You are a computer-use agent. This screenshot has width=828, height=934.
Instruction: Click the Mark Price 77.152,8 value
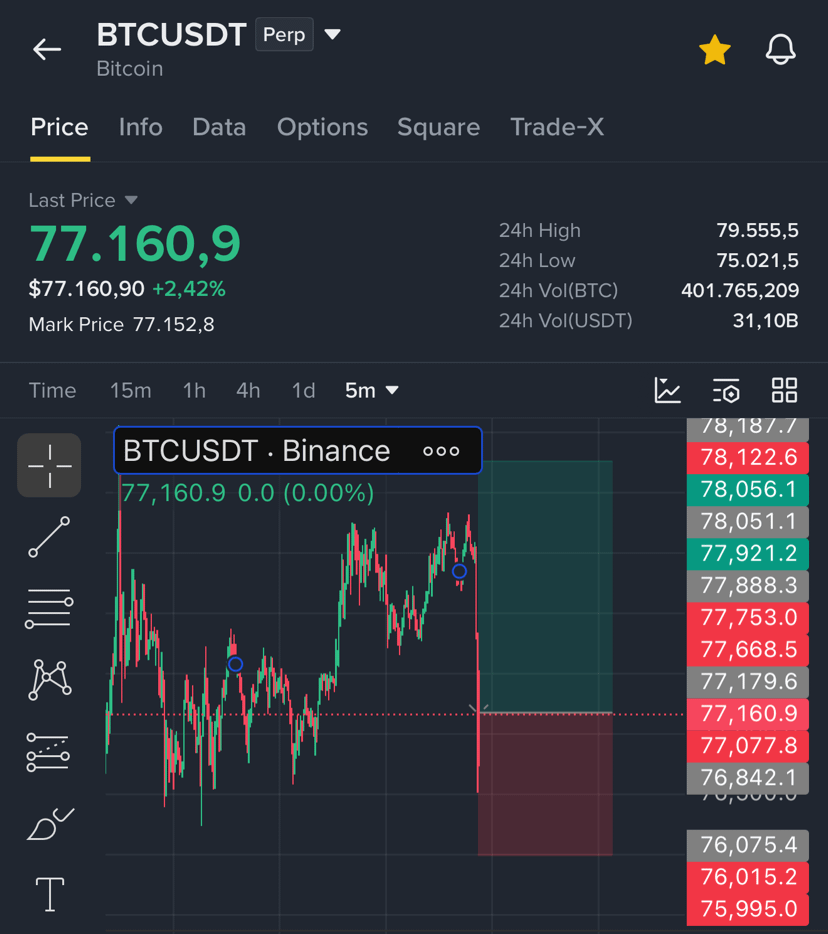coord(173,325)
